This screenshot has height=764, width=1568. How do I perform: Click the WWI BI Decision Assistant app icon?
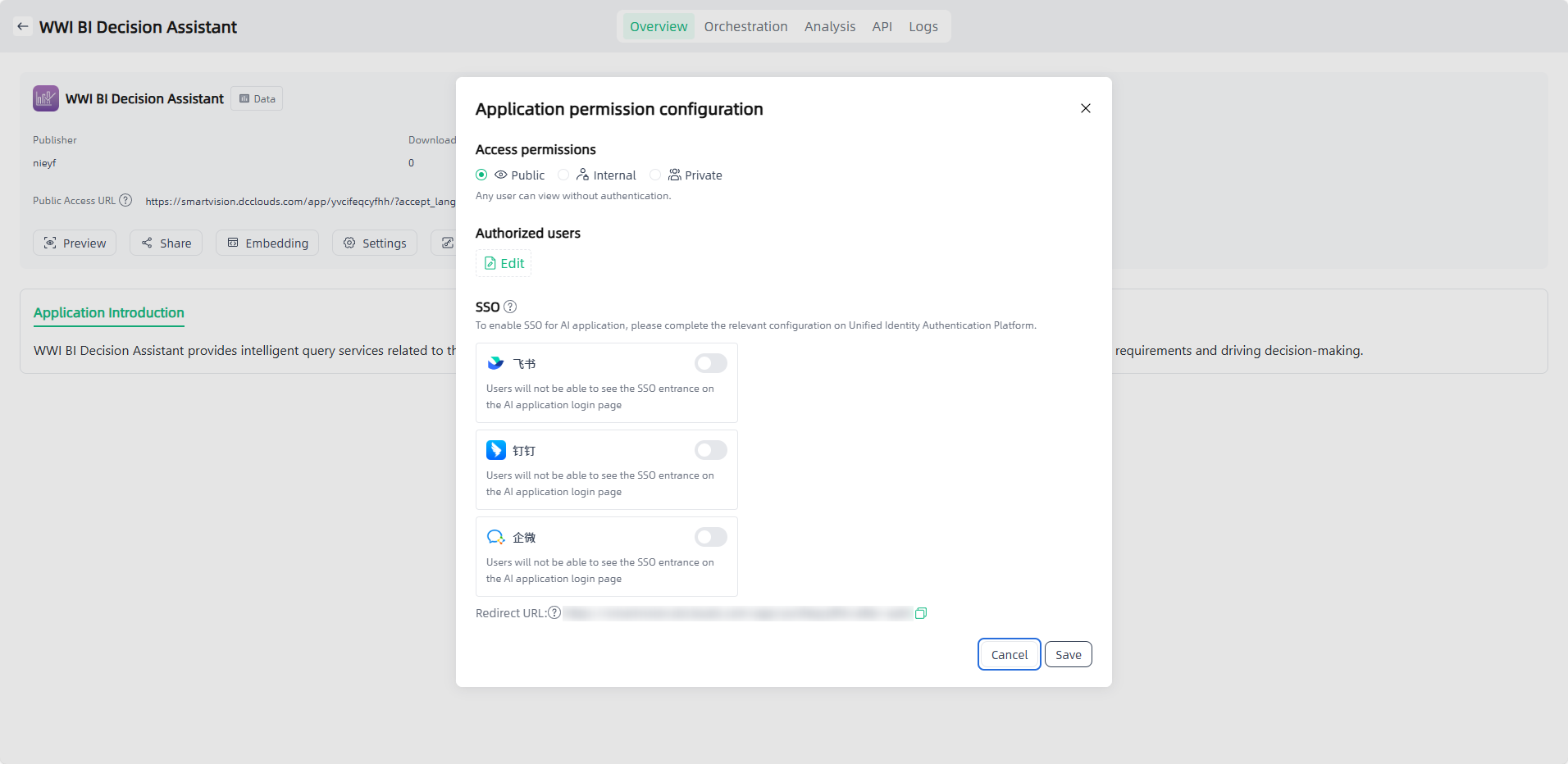(x=46, y=98)
